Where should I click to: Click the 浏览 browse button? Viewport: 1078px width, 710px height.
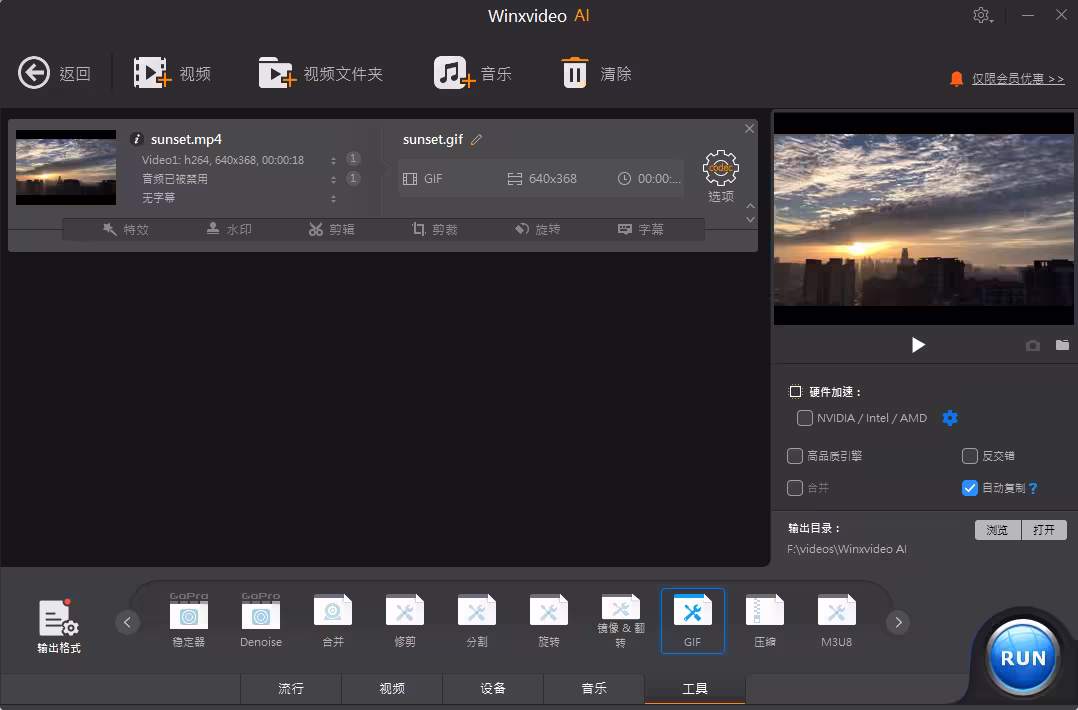pos(997,530)
